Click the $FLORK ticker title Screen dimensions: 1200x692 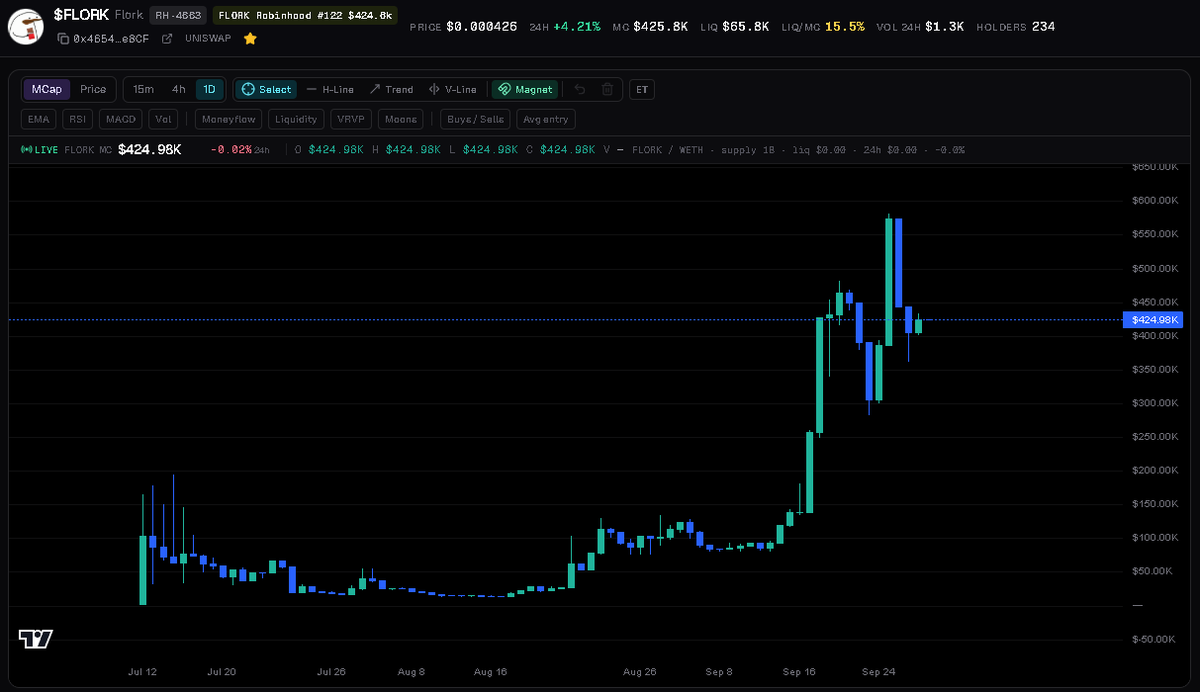point(81,16)
